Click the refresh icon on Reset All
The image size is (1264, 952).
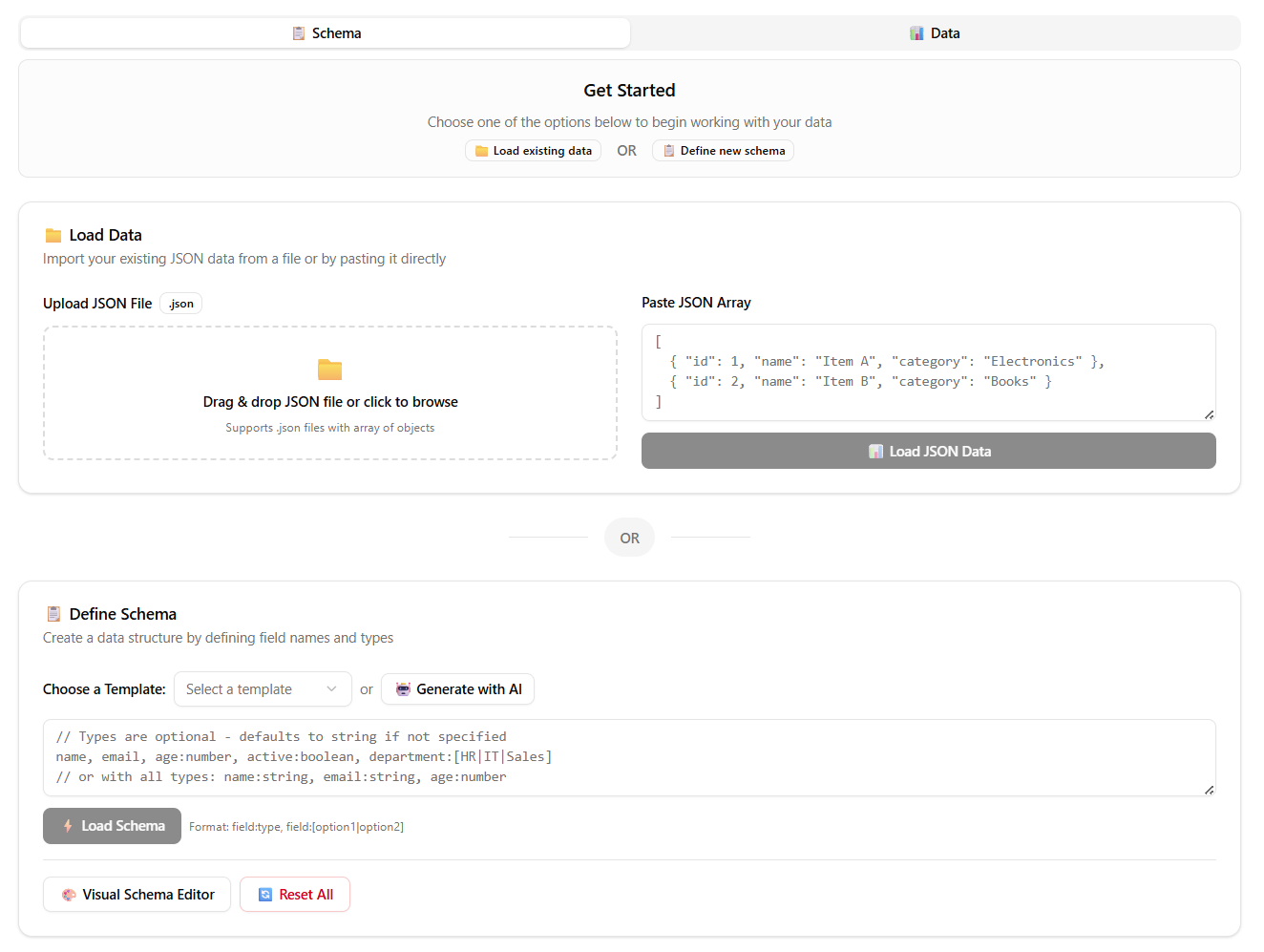(265, 895)
